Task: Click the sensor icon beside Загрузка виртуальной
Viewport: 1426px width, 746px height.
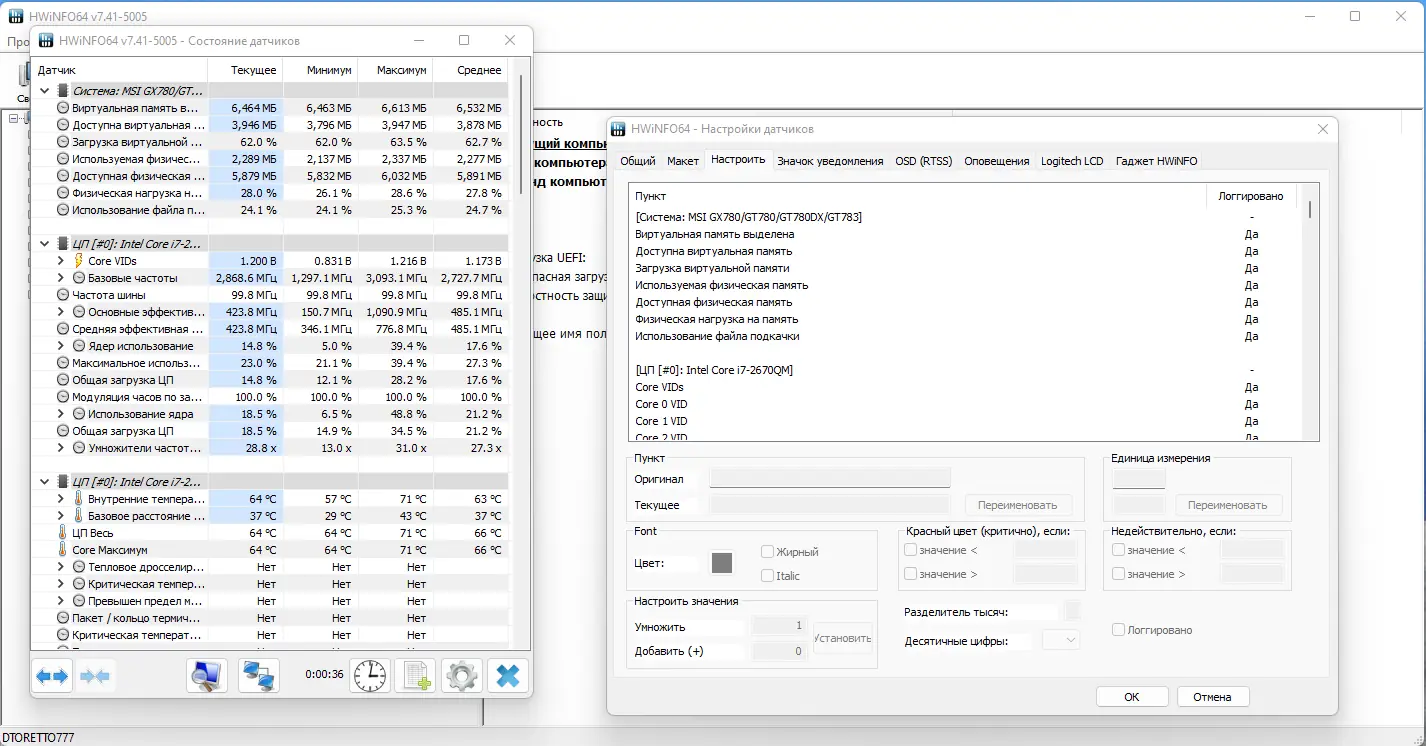Action: pyautogui.click(x=63, y=142)
